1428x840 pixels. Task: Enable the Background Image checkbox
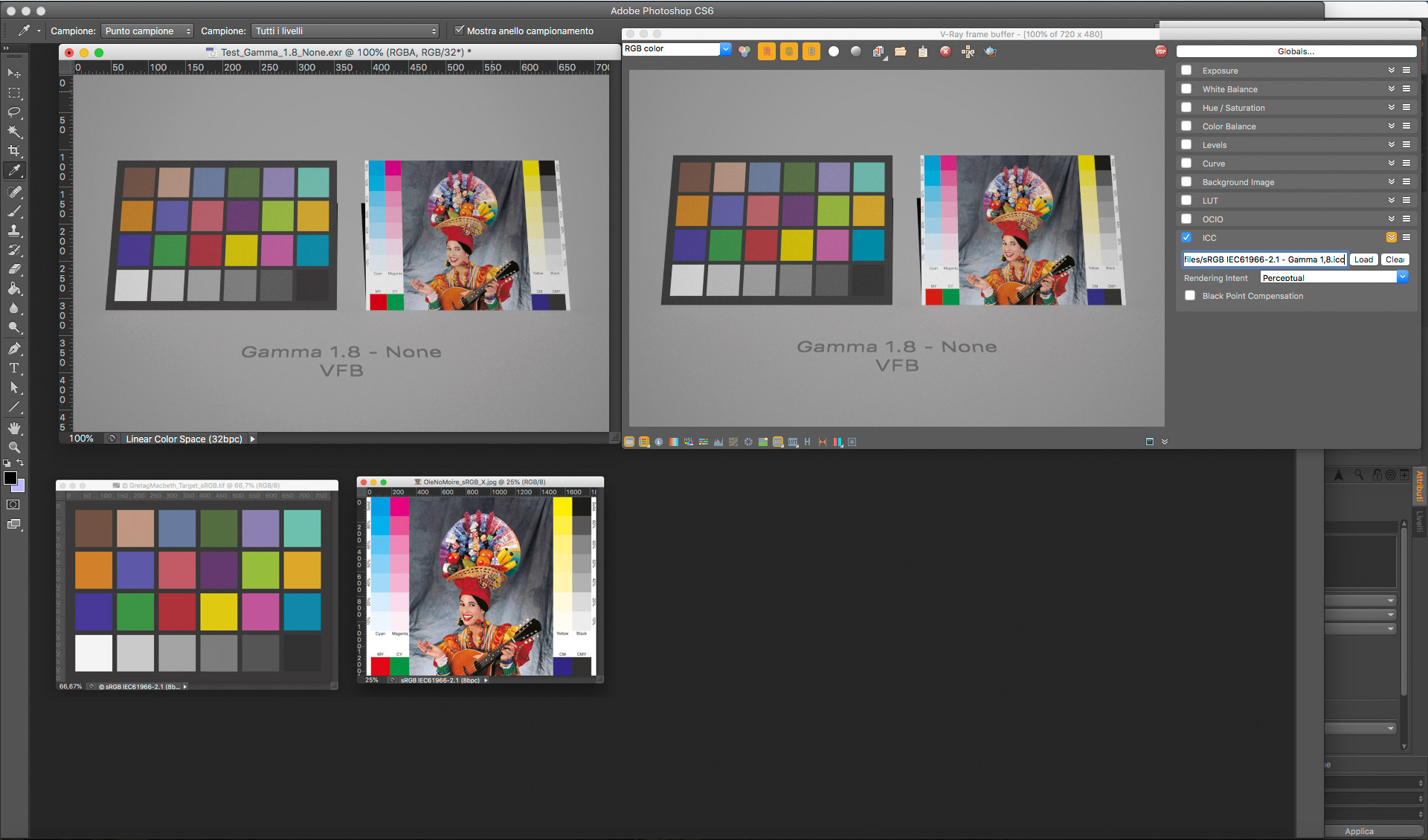(x=1186, y=181)
